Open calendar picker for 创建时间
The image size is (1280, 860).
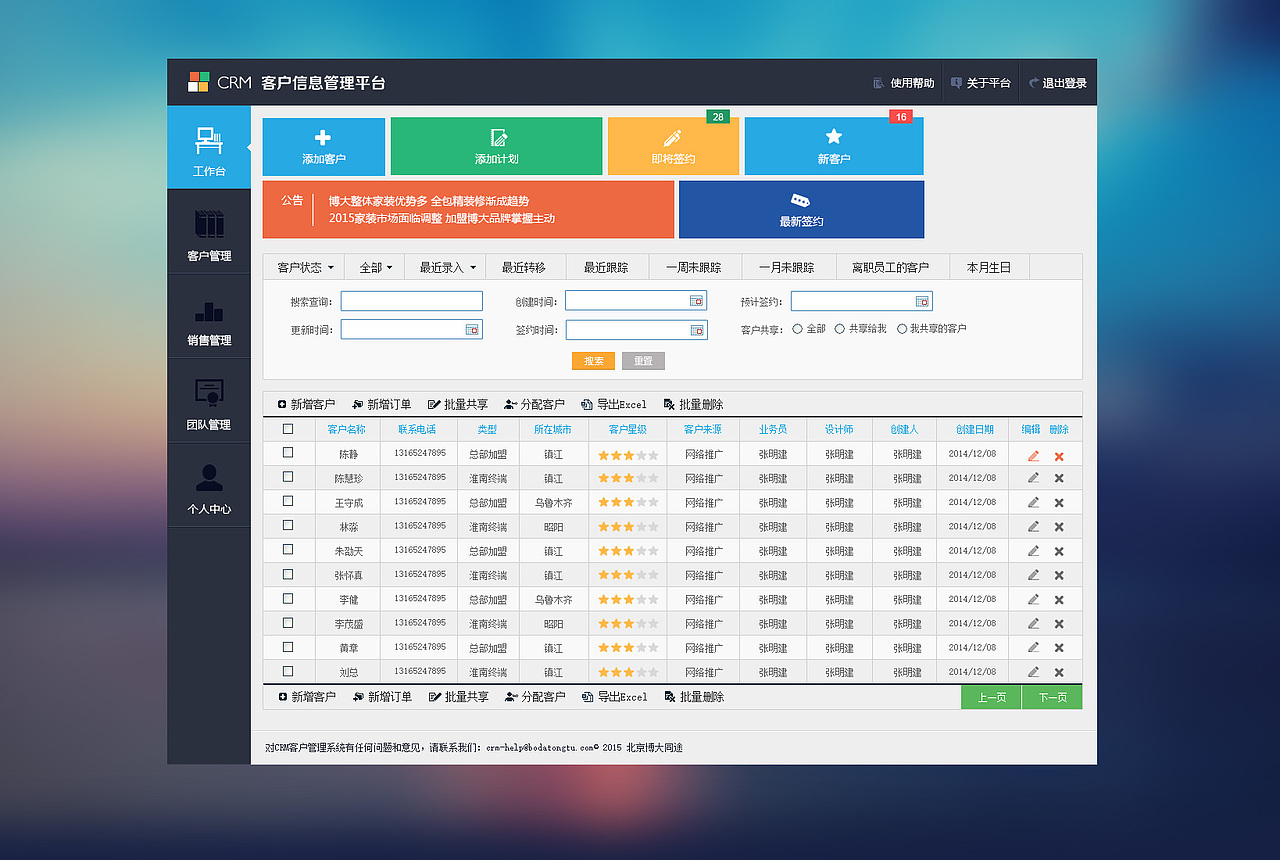click(696, 301)
